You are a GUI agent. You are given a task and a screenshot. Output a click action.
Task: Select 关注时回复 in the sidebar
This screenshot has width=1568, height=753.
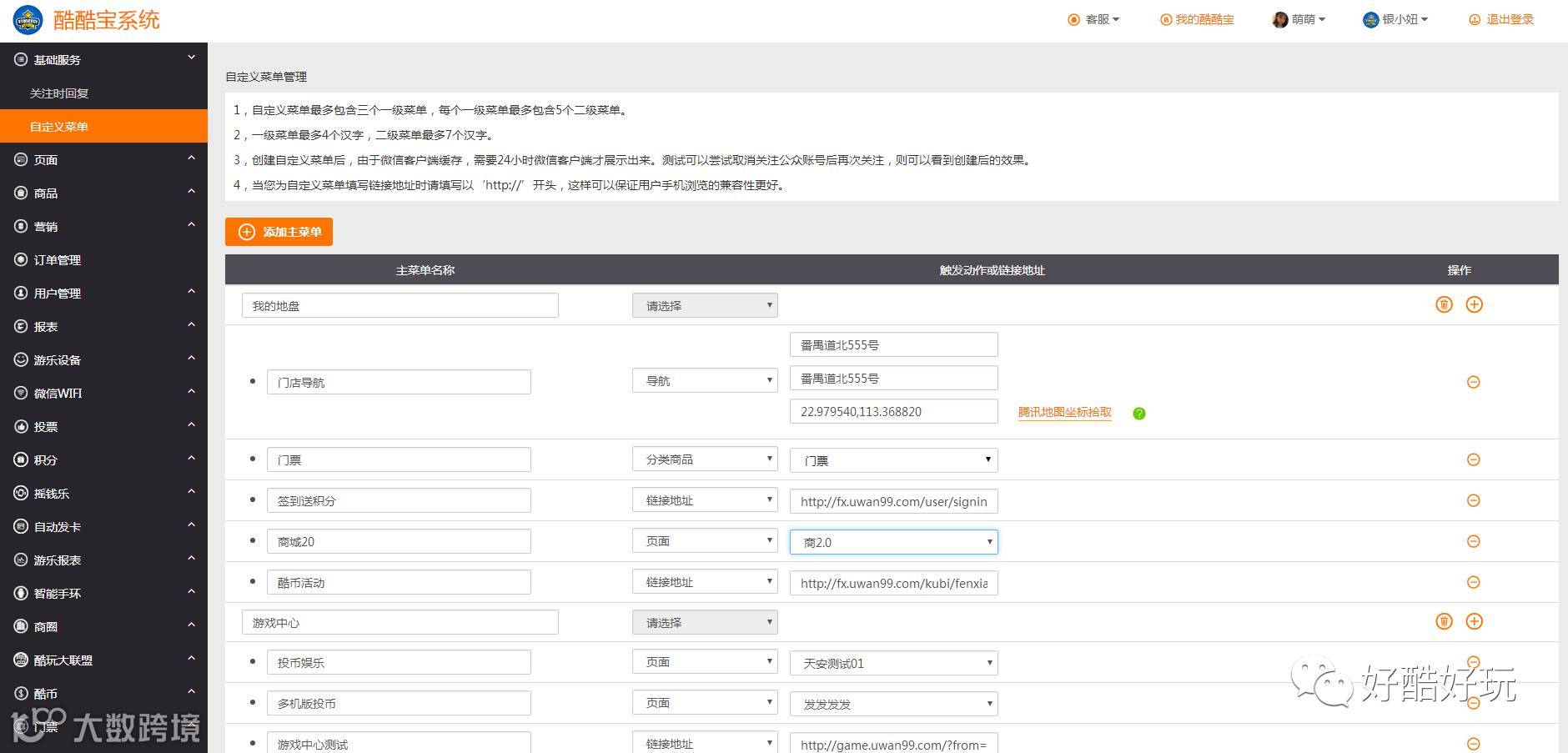click(x=103, y=93)
